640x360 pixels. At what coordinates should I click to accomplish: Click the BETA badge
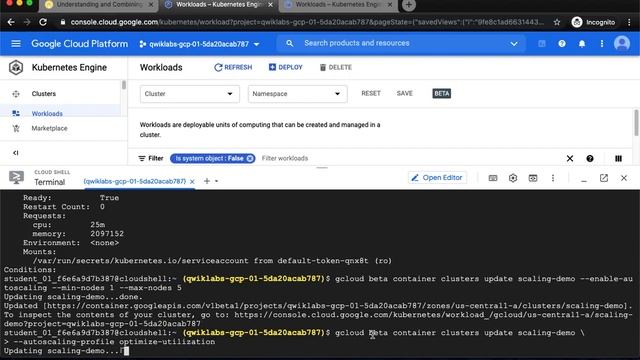(441, 93)
